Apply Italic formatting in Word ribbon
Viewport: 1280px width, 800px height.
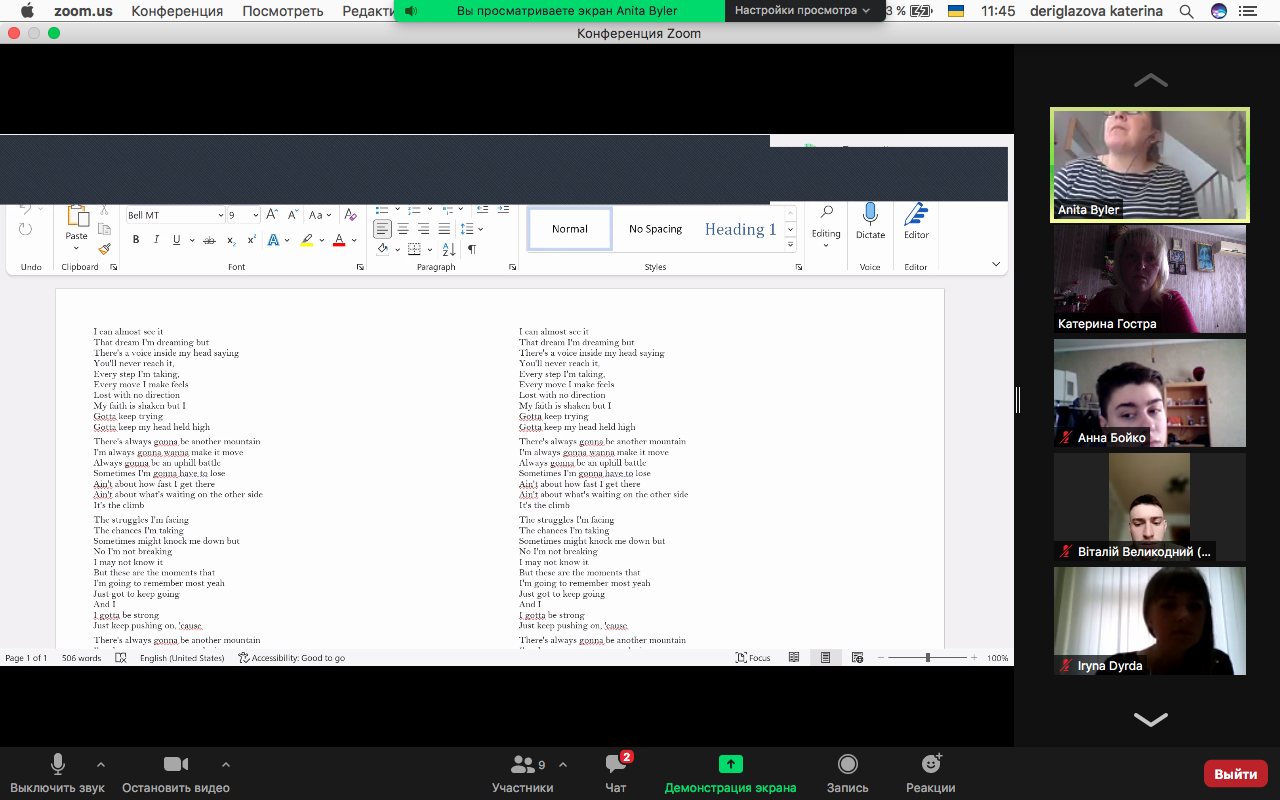click(156, 240)
